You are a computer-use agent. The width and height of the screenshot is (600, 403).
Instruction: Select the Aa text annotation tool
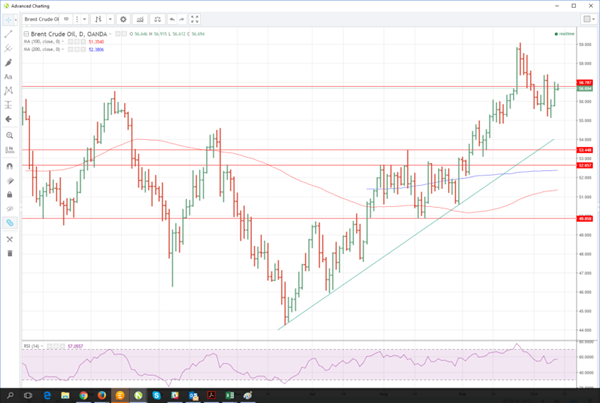[8, 77]
